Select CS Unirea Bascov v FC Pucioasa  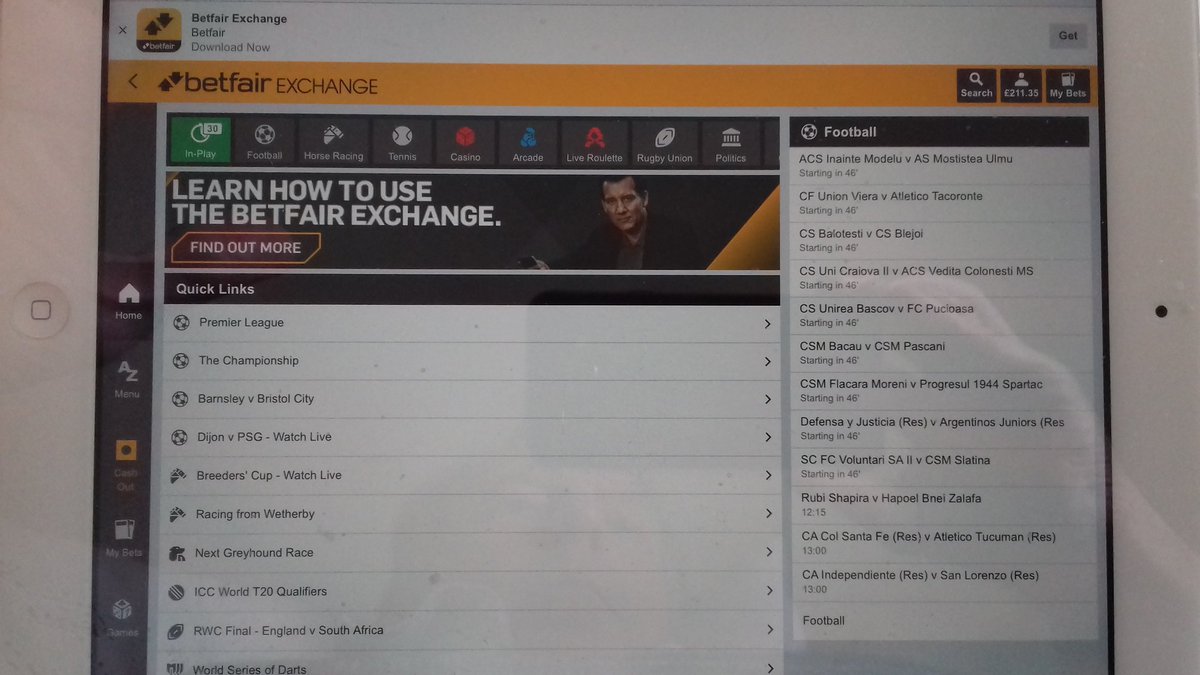click(941, 315)
